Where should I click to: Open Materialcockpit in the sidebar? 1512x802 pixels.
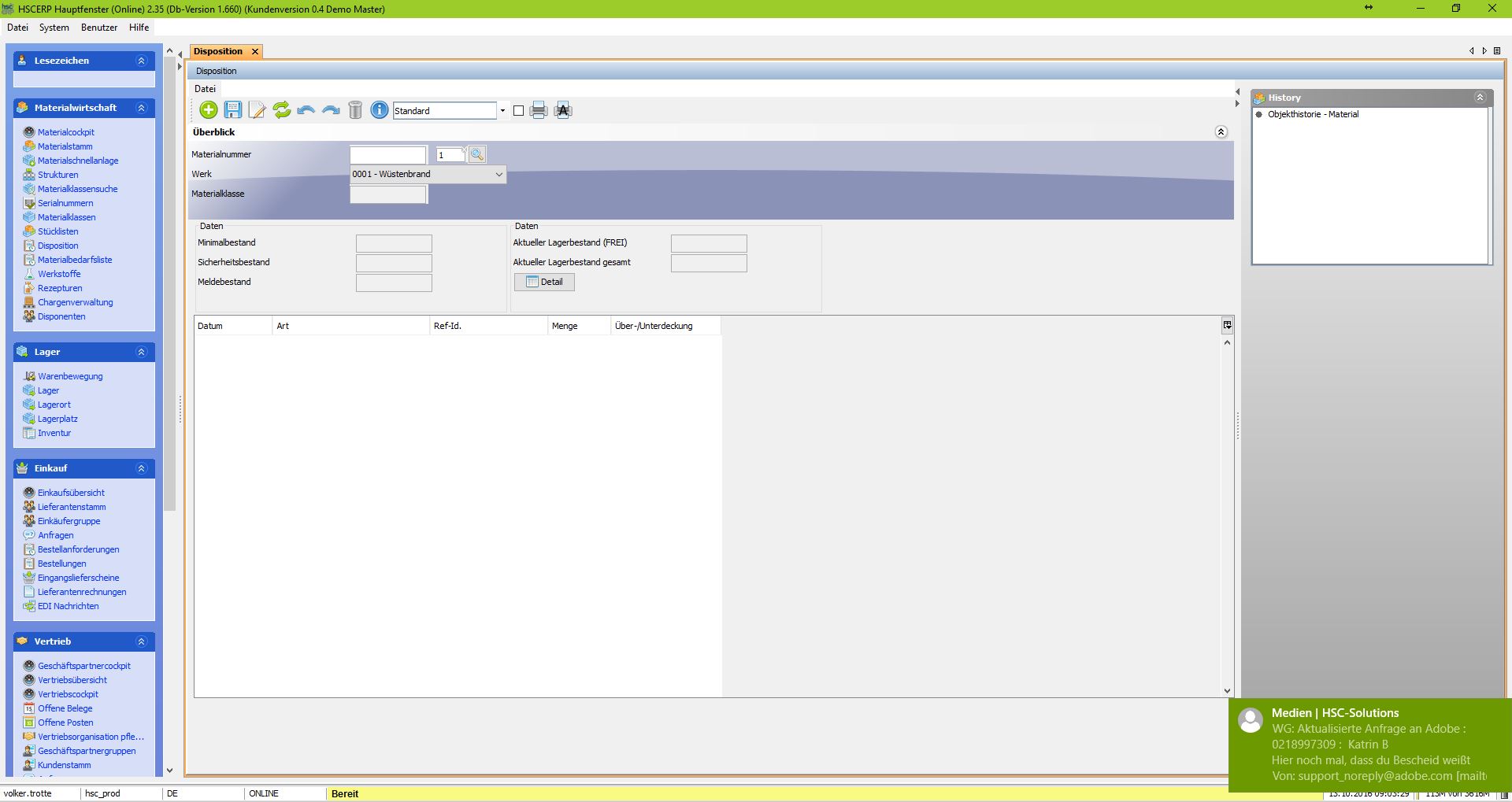point(66,132)
